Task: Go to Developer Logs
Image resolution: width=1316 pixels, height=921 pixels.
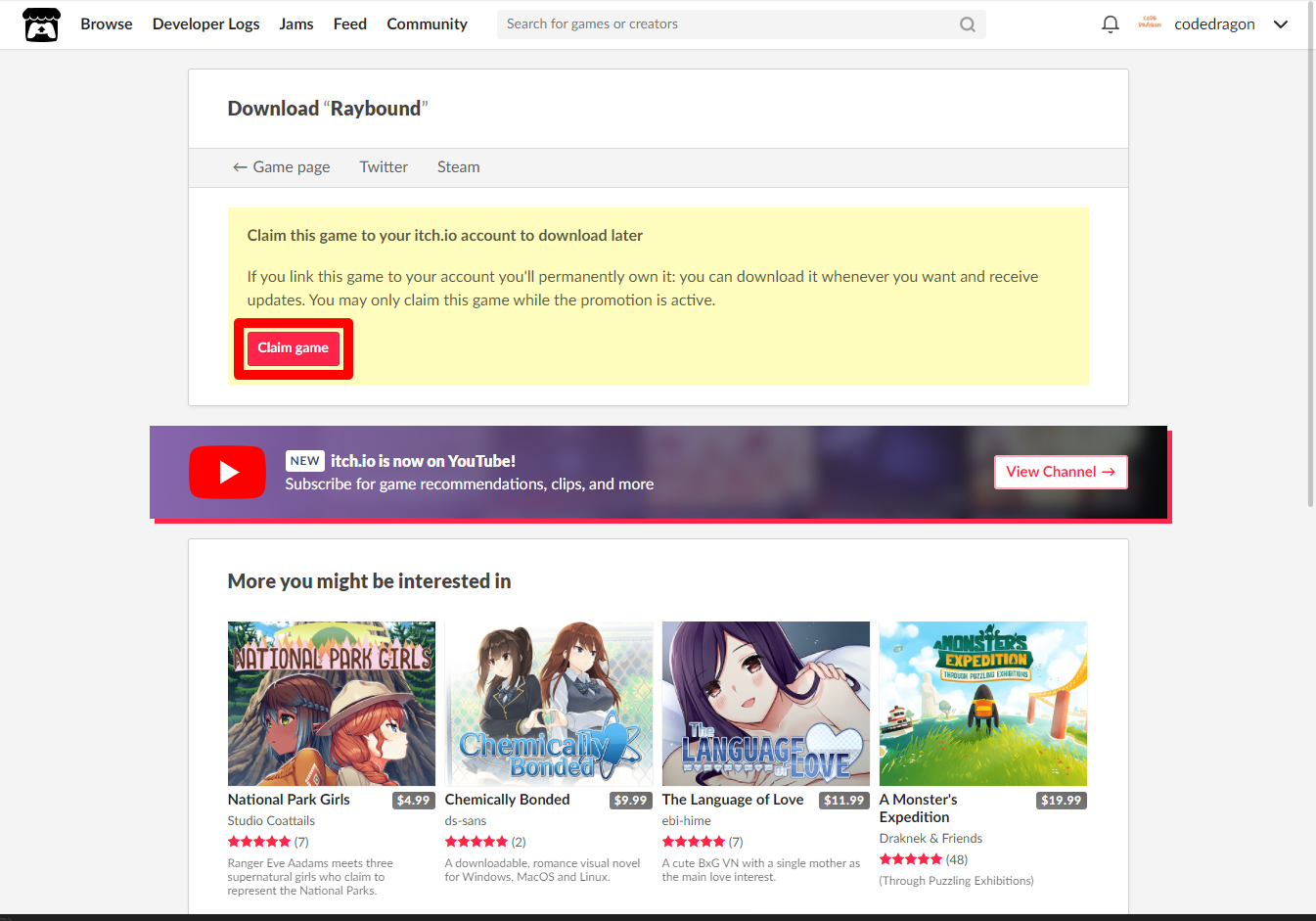Action: point(206,24)
